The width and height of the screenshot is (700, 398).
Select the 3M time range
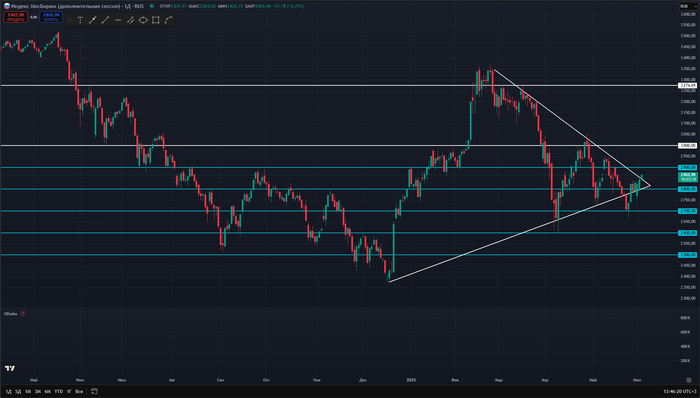click(x=38, y=391)
